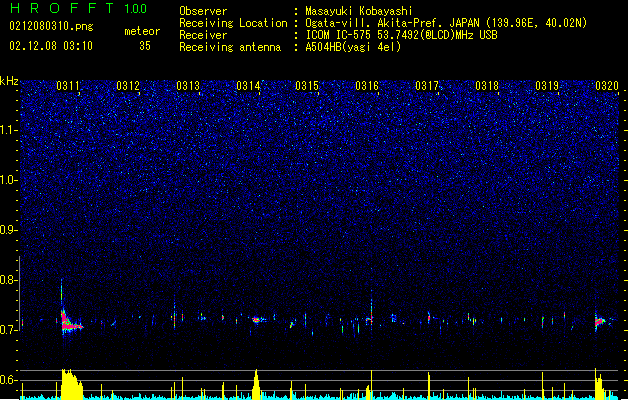Screen dimensions: 629x400
Task: Click the Receiving antenna label
Action: 230,47
